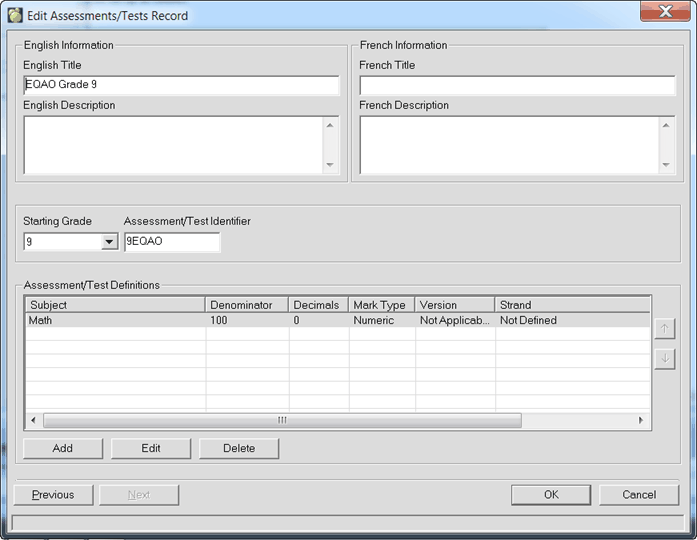Click inside the French Description text area

[508, 145]
